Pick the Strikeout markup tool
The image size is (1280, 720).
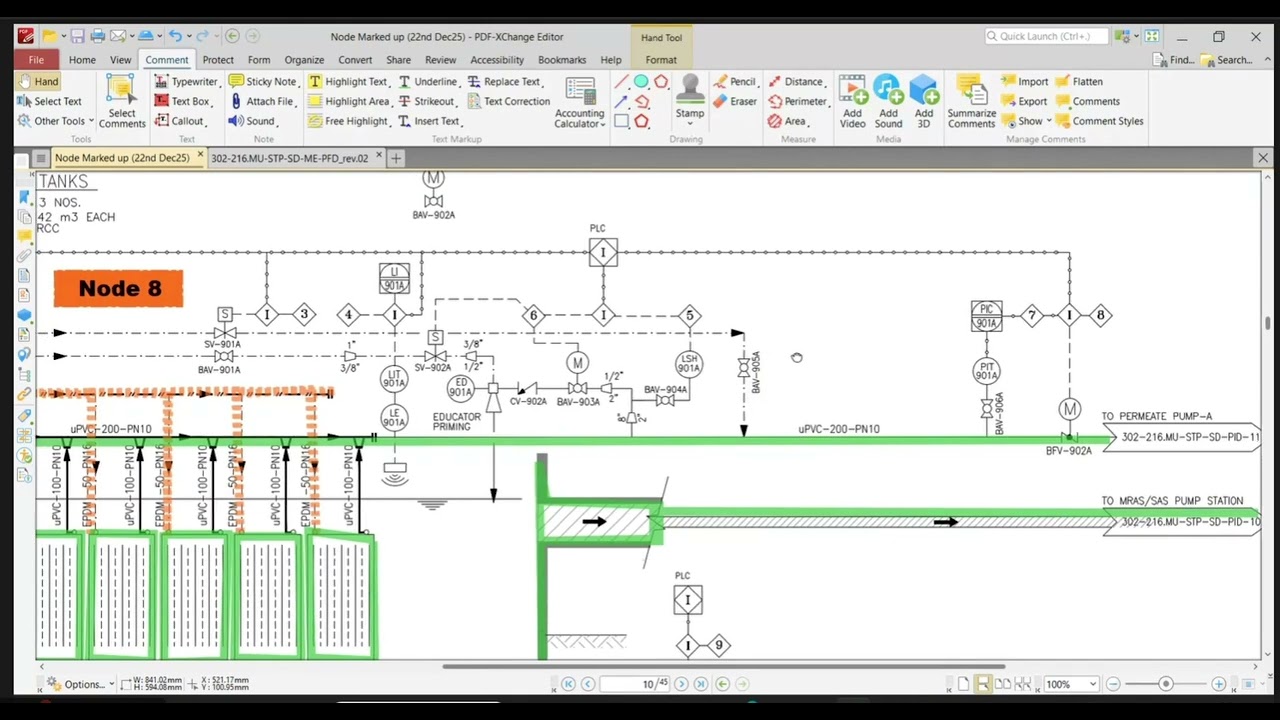[426, 101]
